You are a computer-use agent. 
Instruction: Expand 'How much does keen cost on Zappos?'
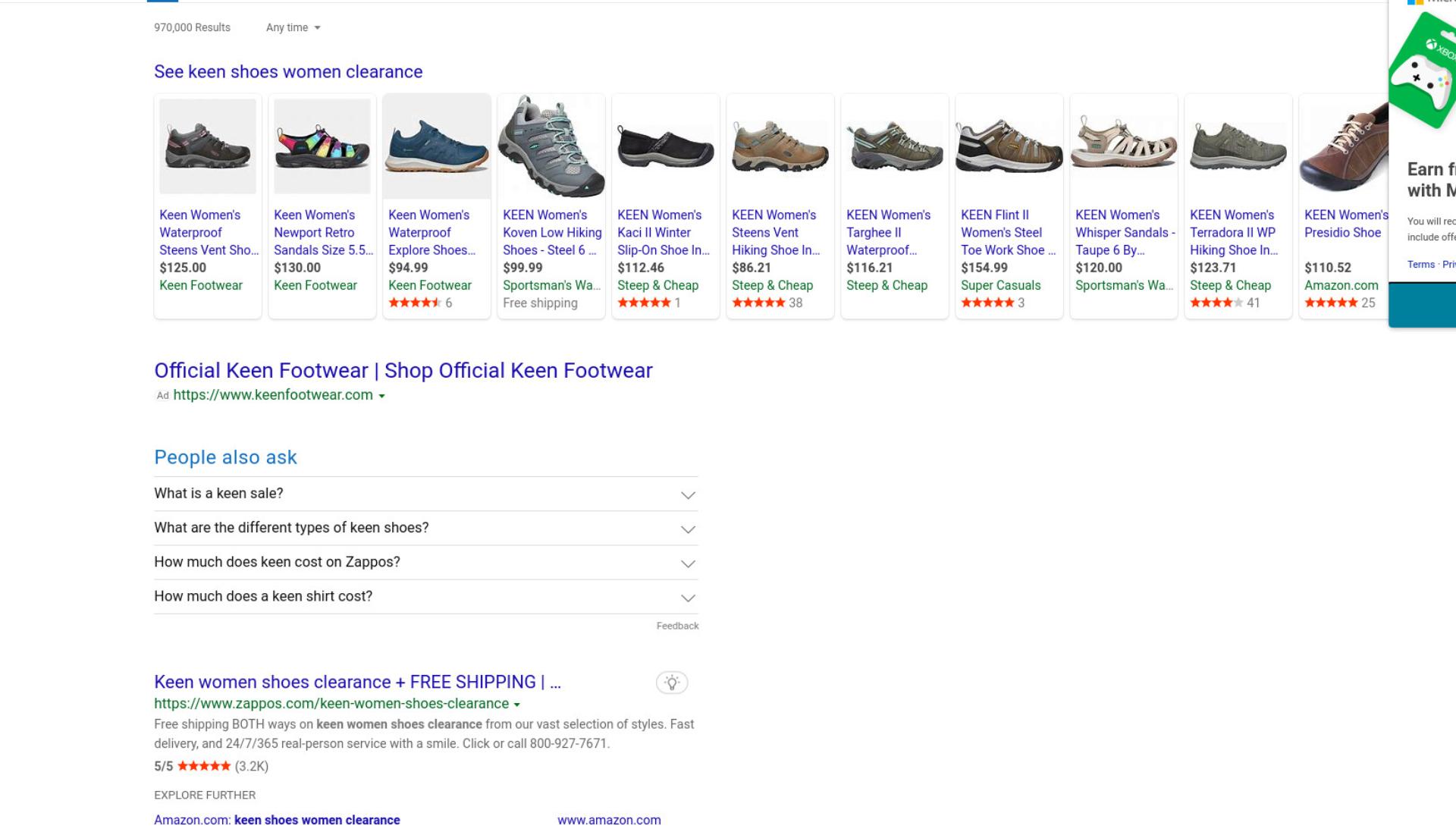[x=425, y=562]
